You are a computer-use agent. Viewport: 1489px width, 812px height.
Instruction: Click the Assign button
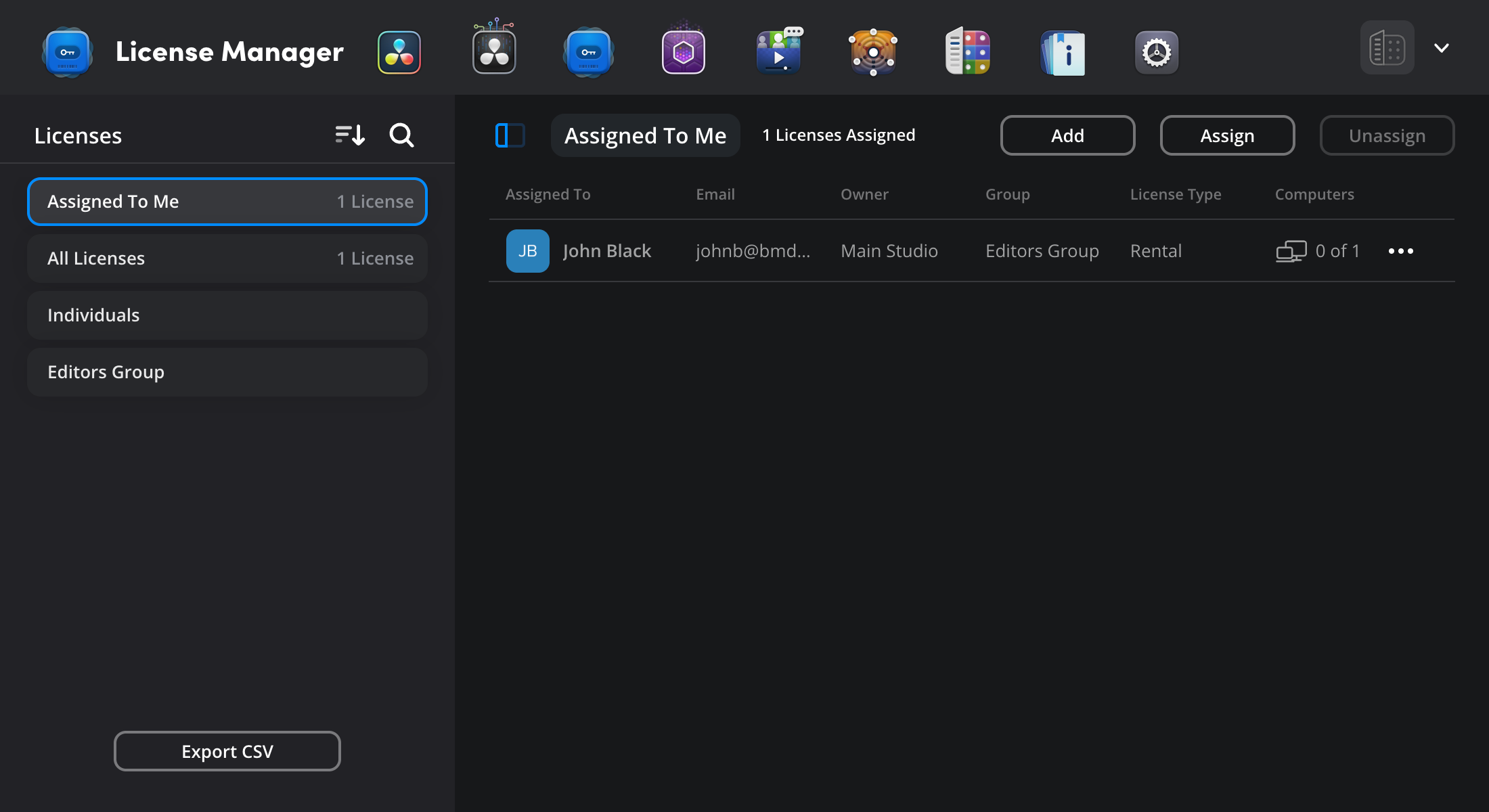[1227, 135]
